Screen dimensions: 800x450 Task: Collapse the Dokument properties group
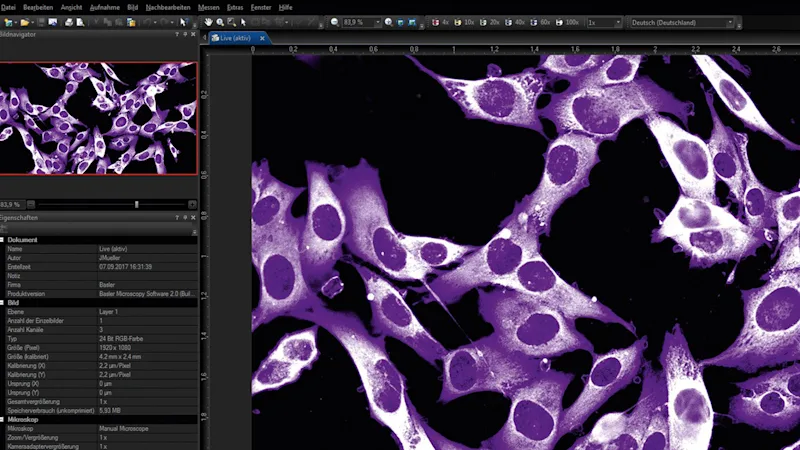[x=2, y=240]
